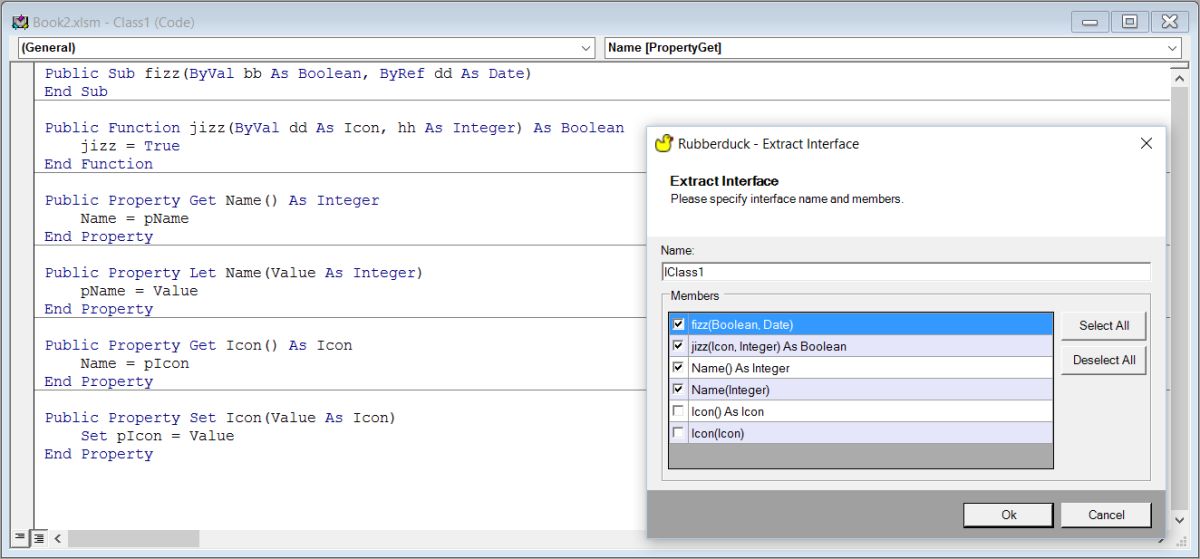
Task: Click the interface Name field containing IClass1
Action: (x=906, y=272)
